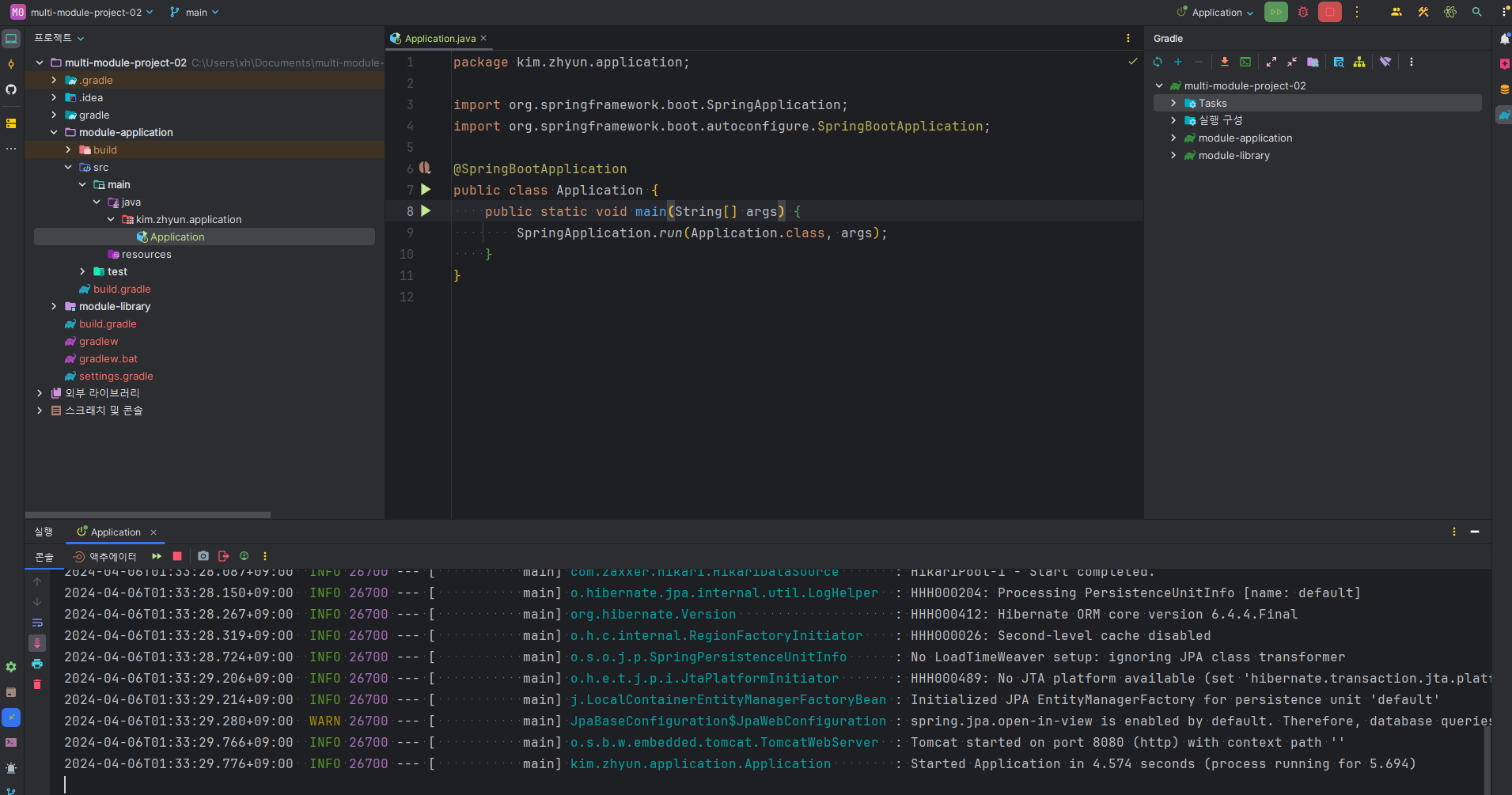Open settings.gradle file
The image size is (1512, 795).
pos(116,376)
